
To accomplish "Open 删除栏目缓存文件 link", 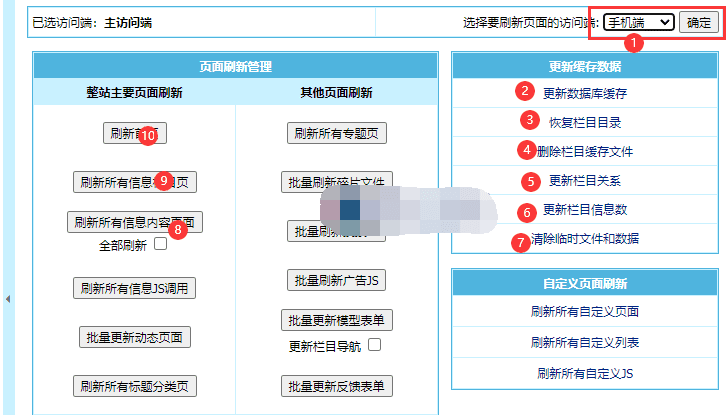I will coord(585,151).
